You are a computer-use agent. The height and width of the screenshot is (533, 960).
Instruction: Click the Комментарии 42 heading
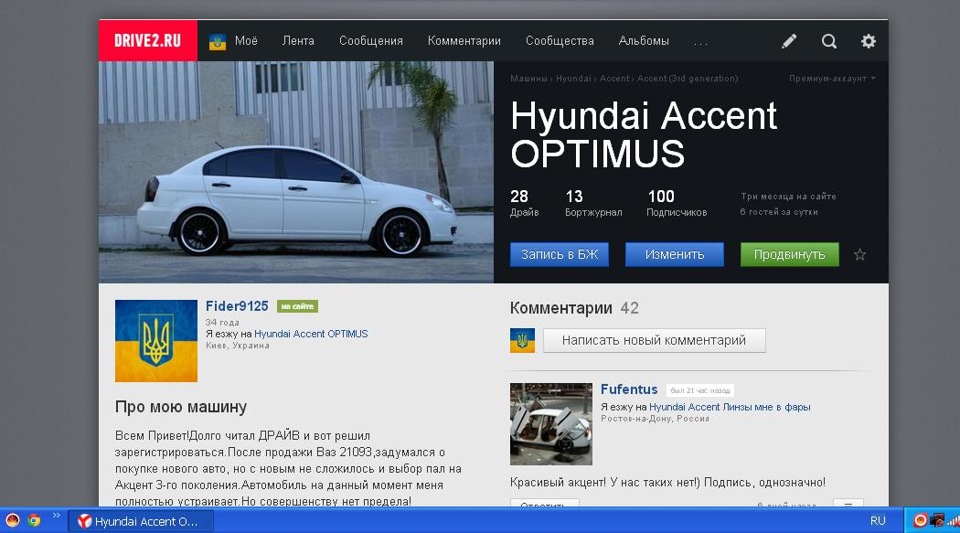point(574,308)
